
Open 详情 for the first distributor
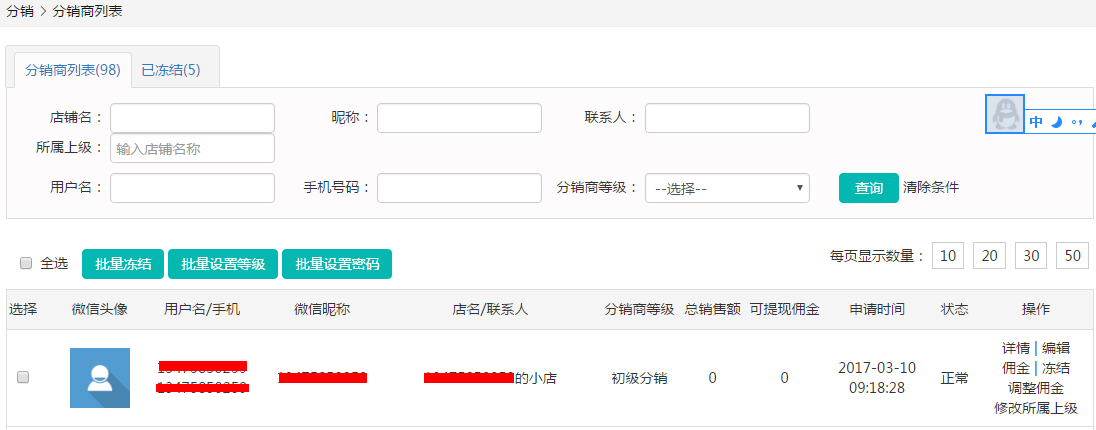[x=1015, y=348]
